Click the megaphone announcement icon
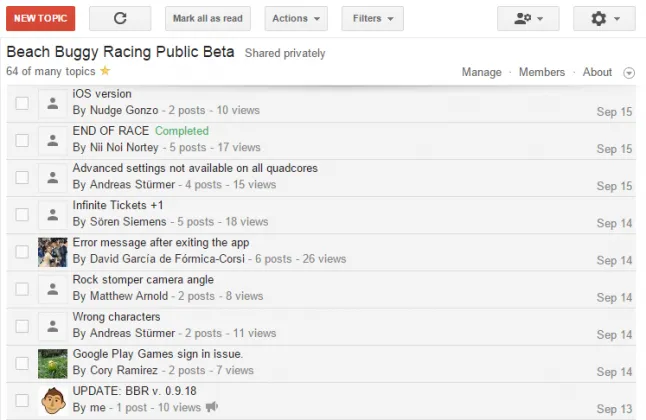The height and width of the screenshot is (420, 646). [211, 407]
